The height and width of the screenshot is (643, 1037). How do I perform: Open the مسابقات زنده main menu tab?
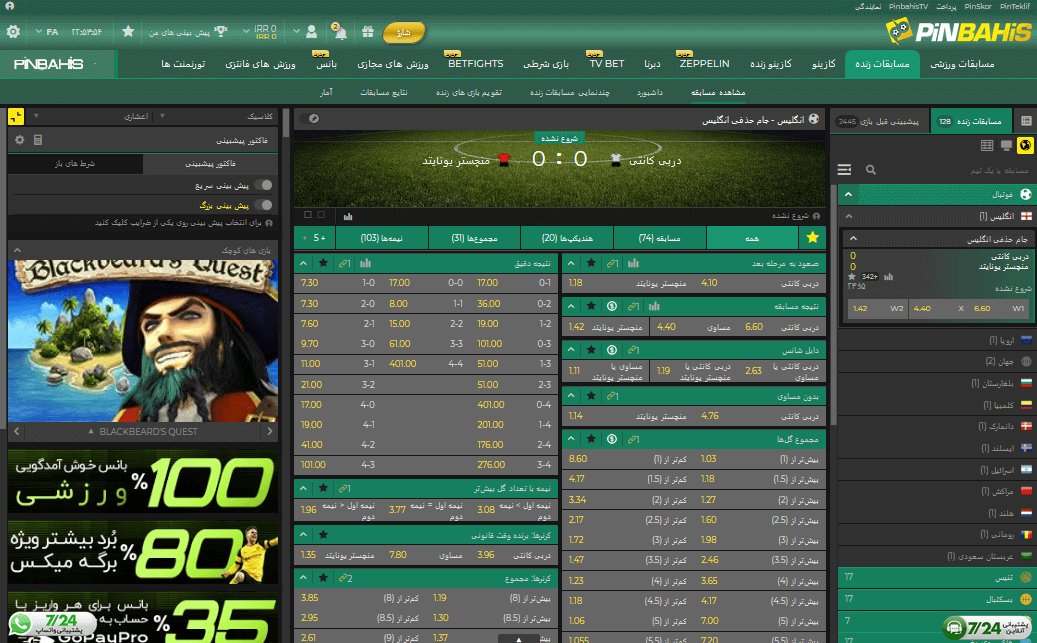(x=882, y=64)
